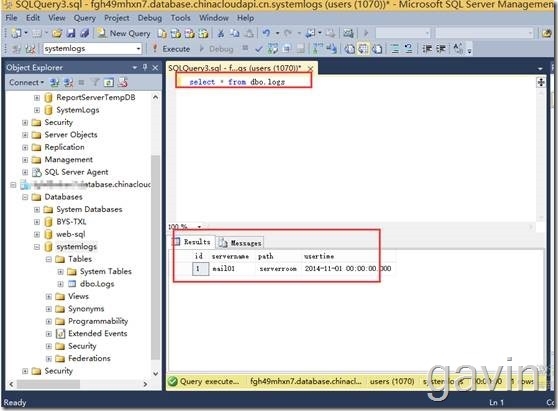Click Uncomment selected lines icon
558x411 pixels.
pos(409,49)
